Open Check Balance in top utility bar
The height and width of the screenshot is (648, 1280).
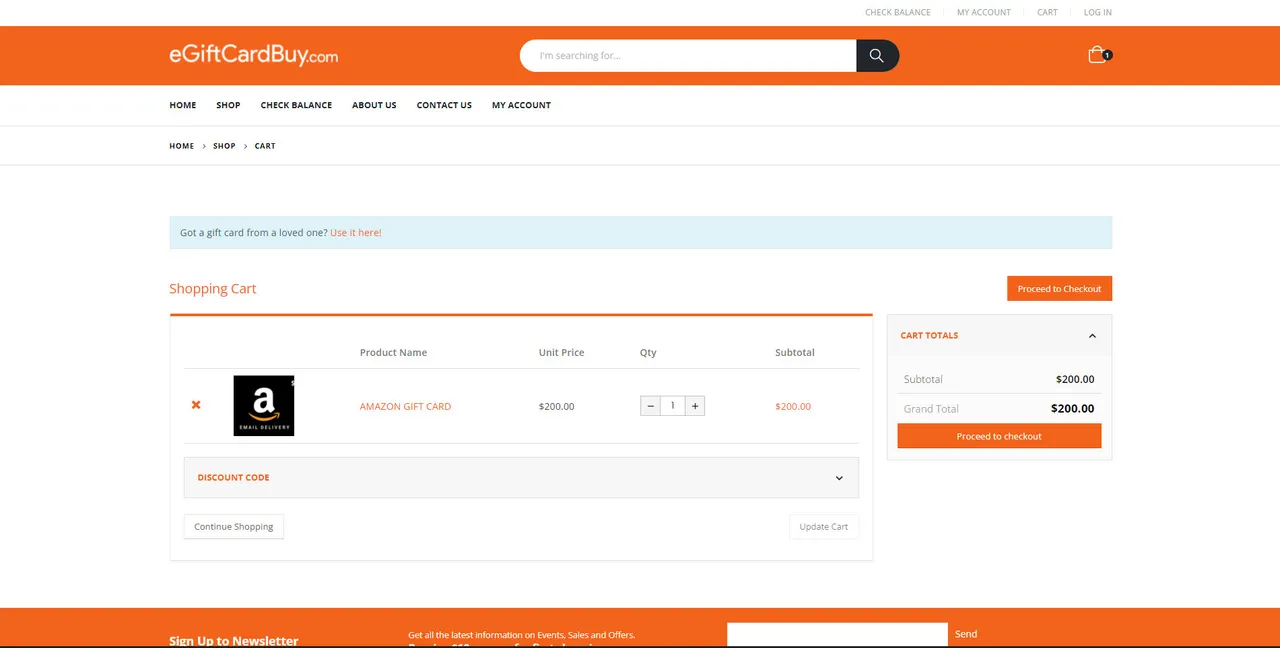898,13
